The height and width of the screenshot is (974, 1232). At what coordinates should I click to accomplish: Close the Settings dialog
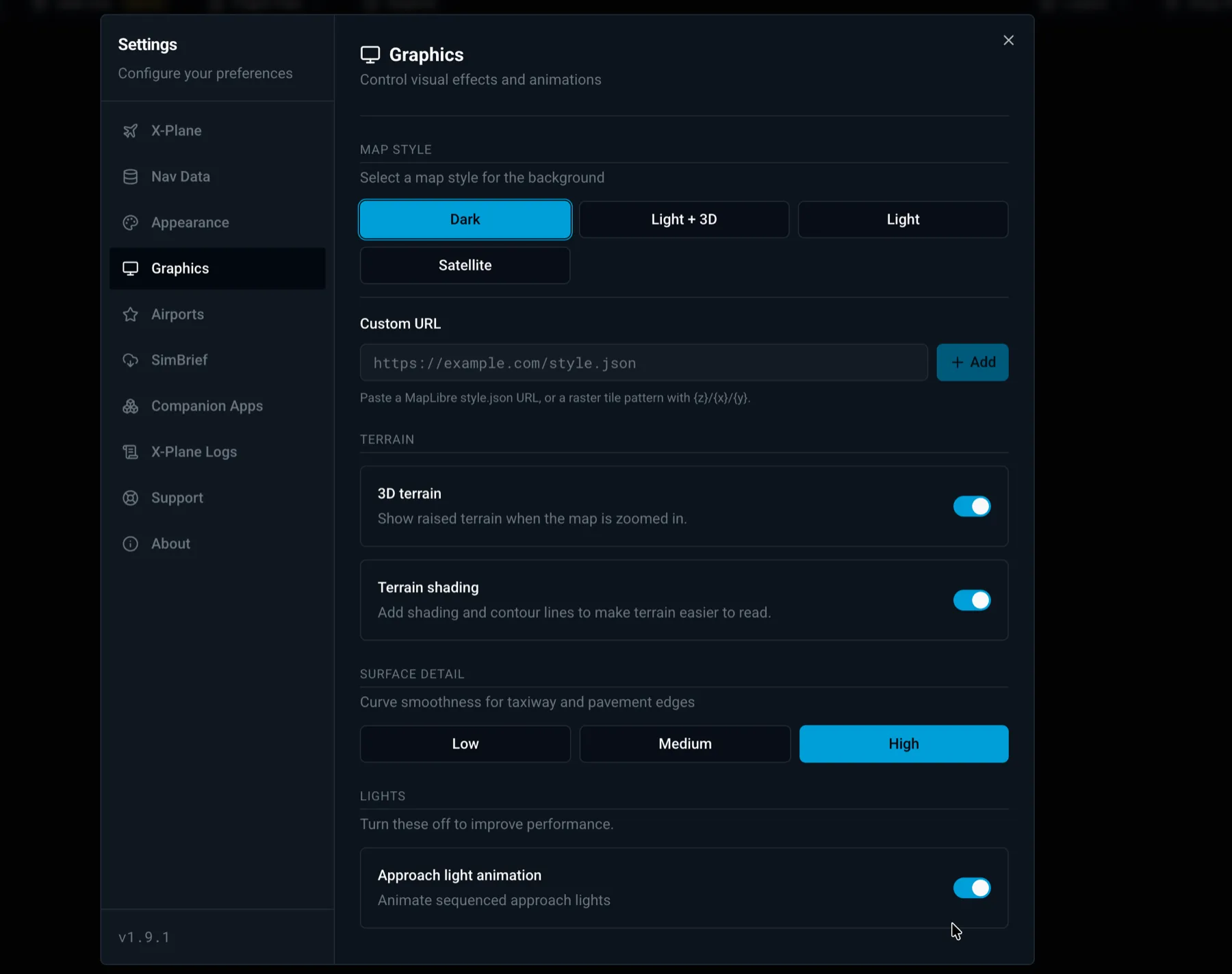(x=1008, y=40)
